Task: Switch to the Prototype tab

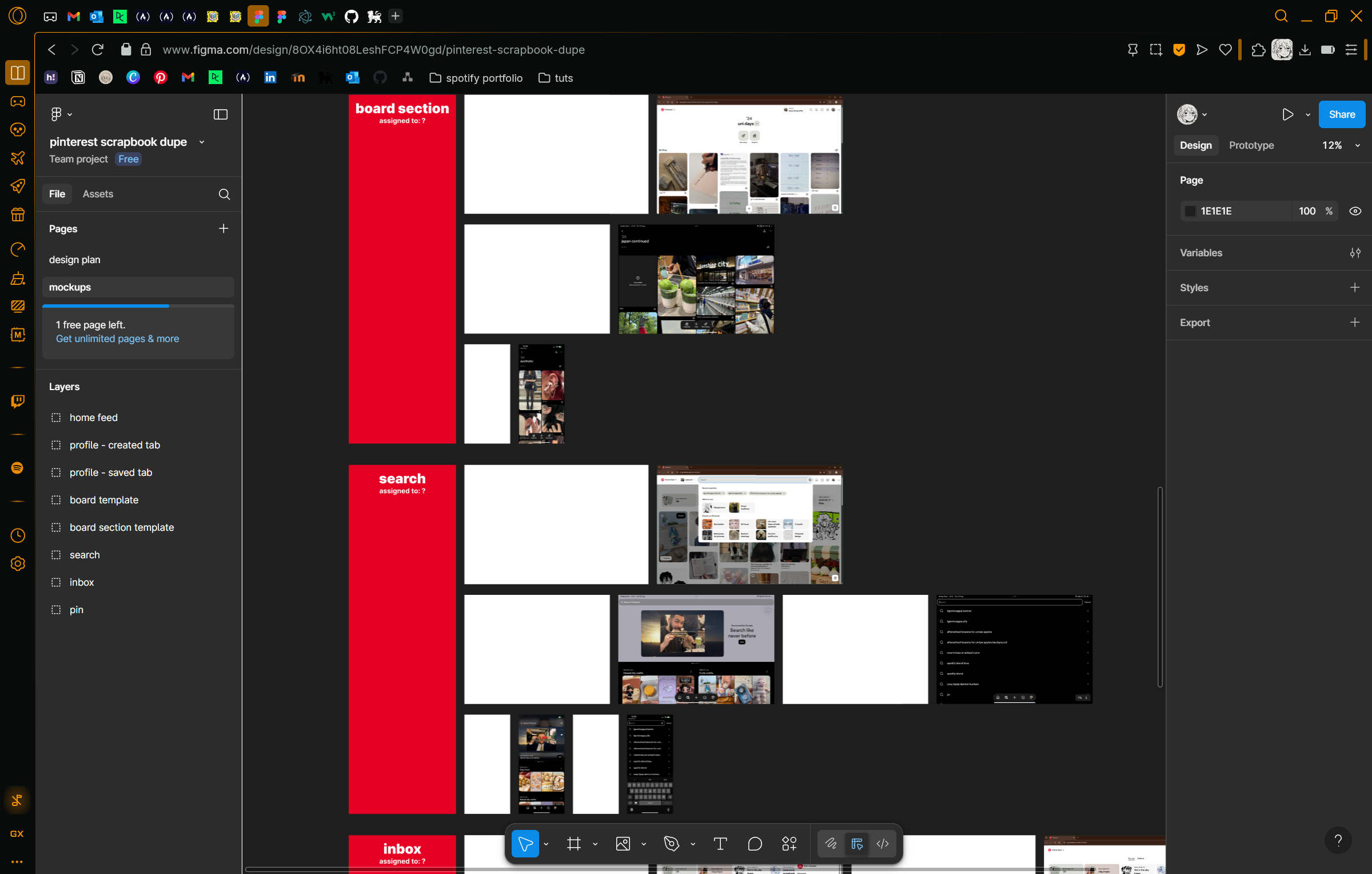Action: click(x=1251, y=145)
